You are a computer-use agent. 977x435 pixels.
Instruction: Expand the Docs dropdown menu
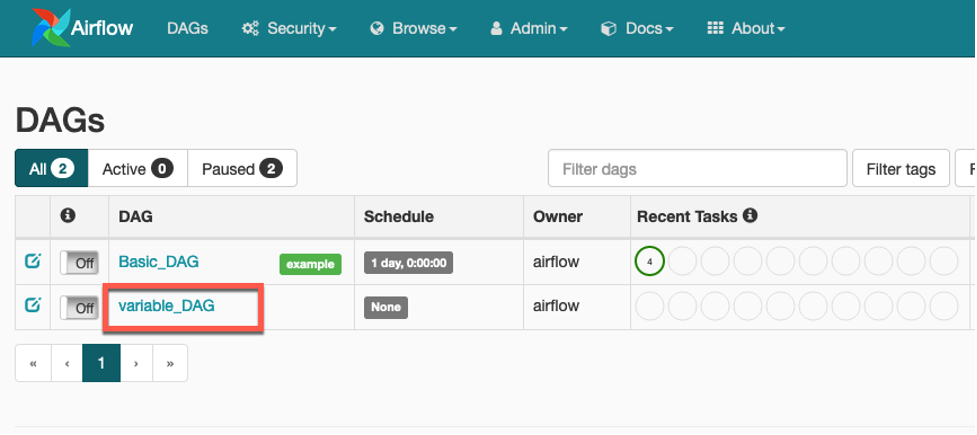click(637, 29)
